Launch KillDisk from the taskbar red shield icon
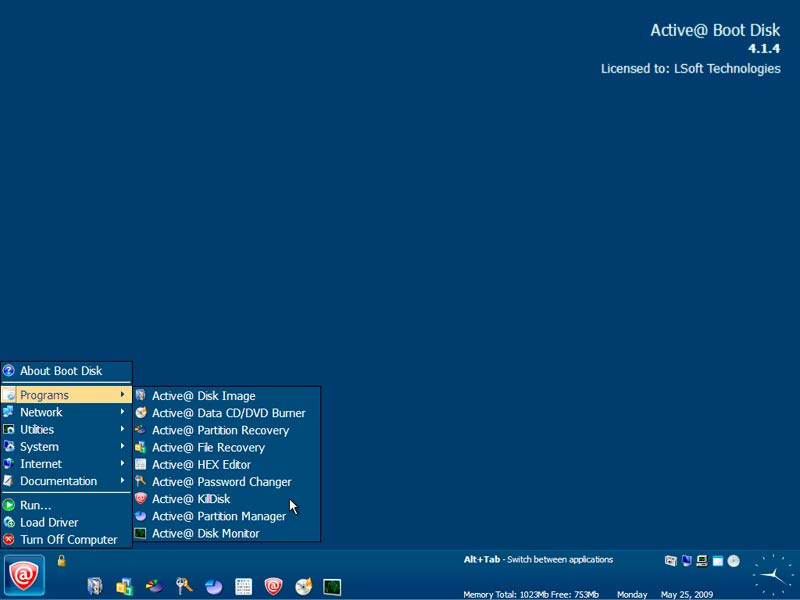Viewport: 800px width, 600px height. coord(273,586)
